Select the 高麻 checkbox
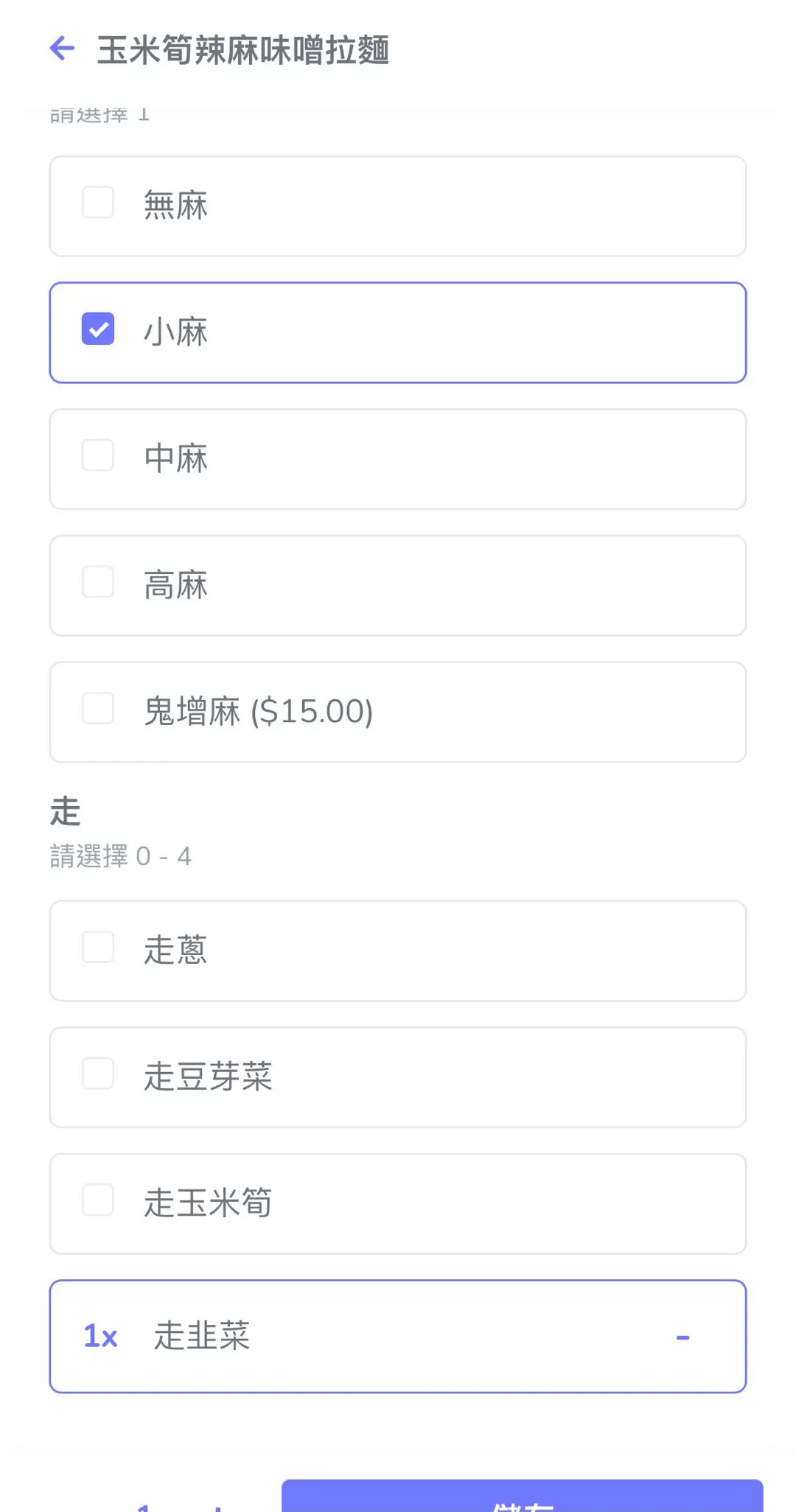Image resolution: width=796 pixels, height=1512 pixels. (98, 582)
